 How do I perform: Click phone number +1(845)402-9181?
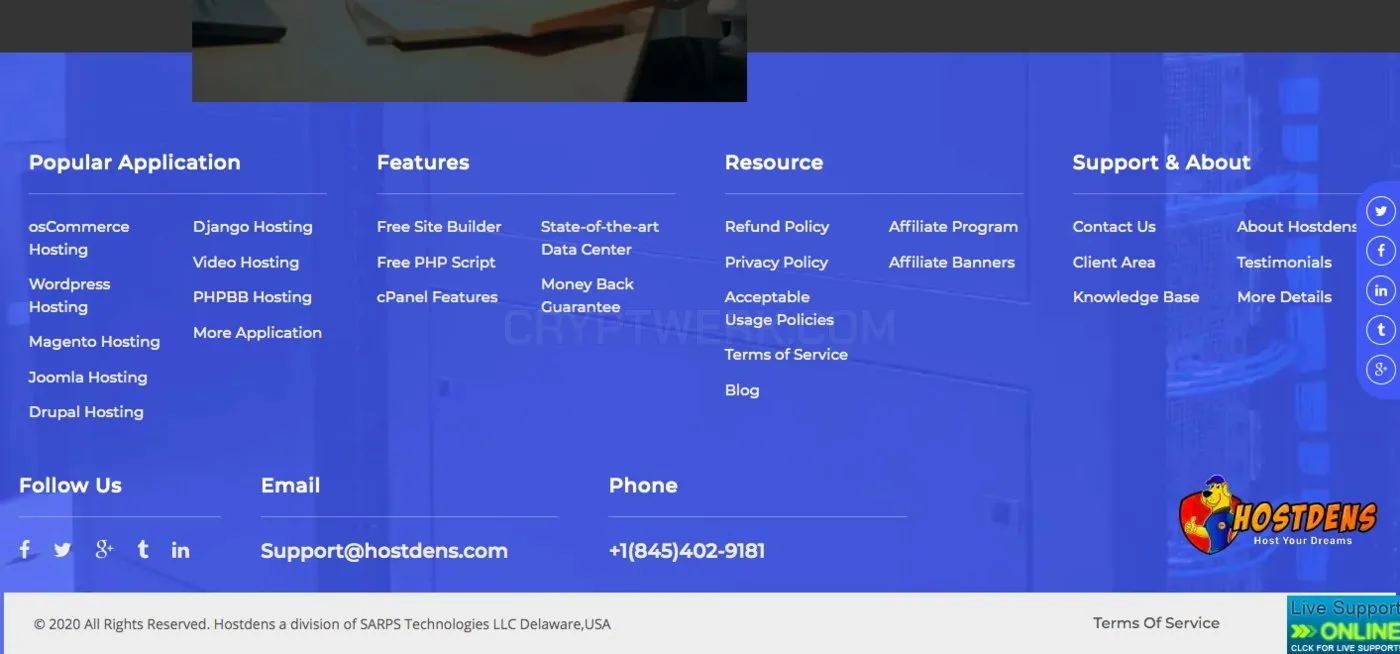click(x=687, y=551)
